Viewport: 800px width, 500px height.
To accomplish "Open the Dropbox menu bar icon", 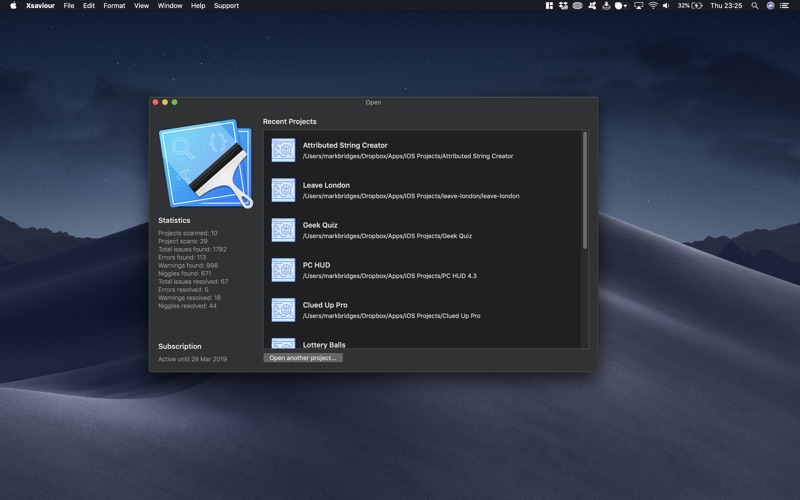I will click(563, 6).
